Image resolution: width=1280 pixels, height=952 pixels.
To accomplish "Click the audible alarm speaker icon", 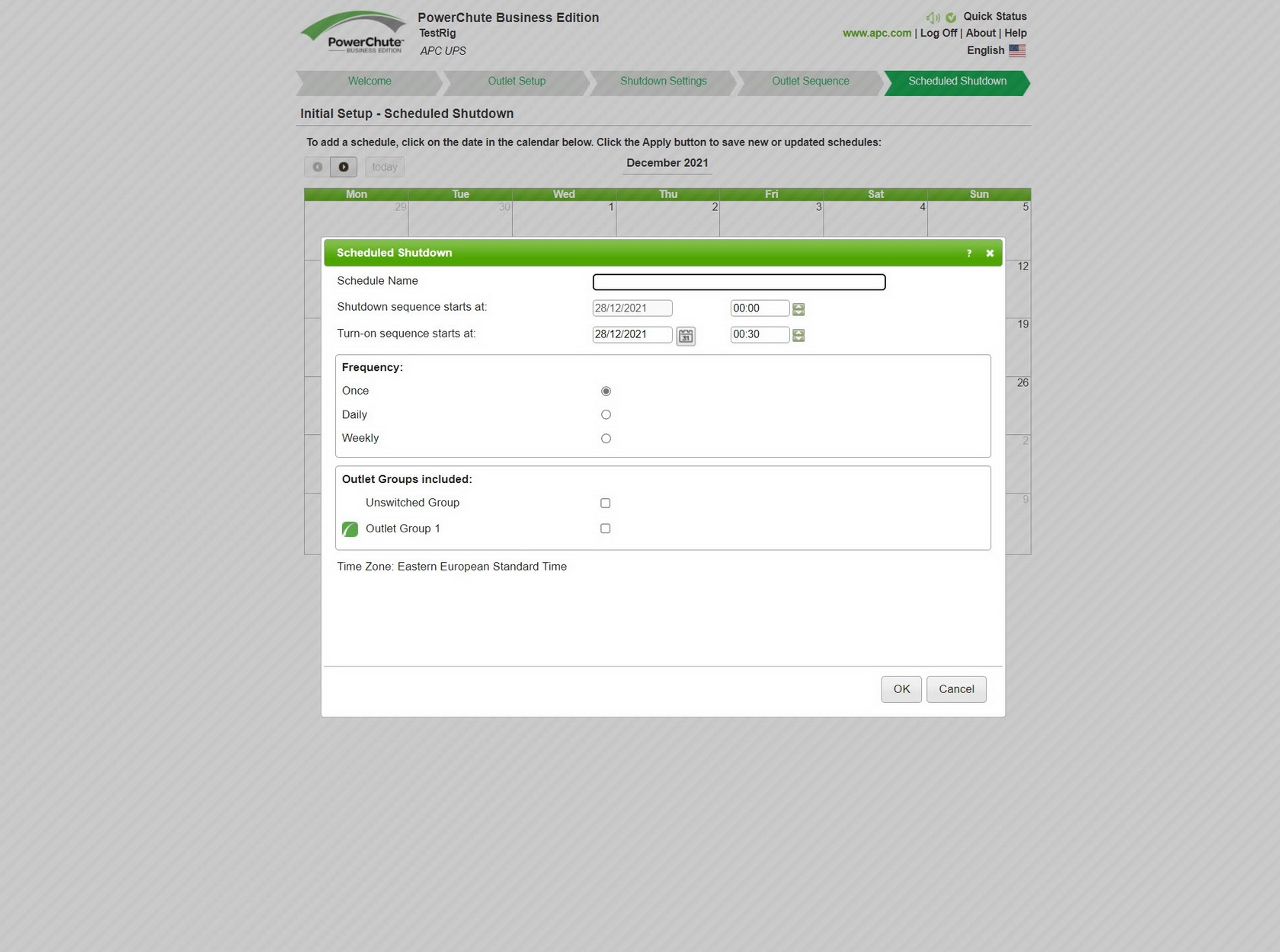I will (x=933, y=18).
